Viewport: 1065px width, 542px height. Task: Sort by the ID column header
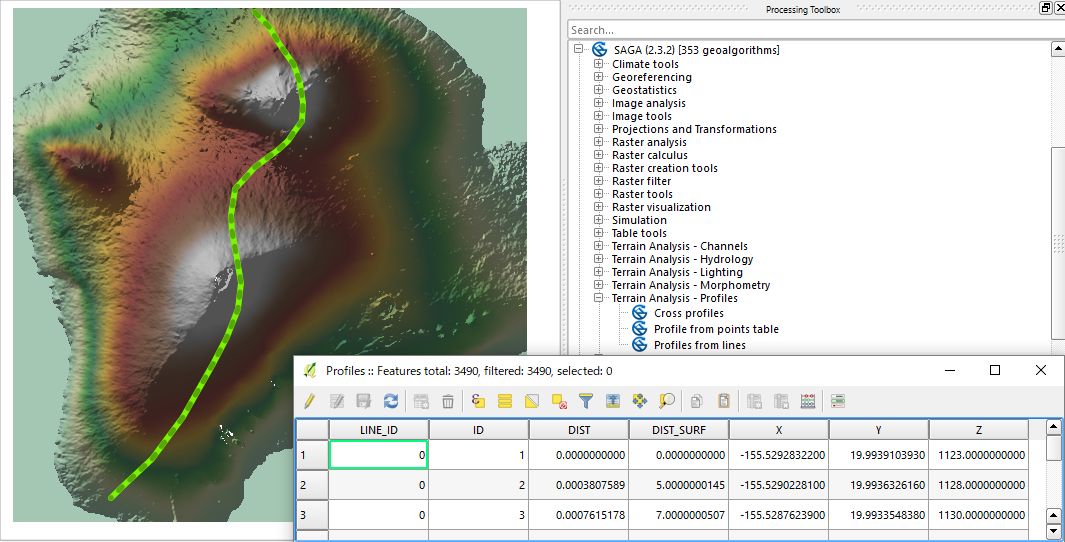coord(479,430)
